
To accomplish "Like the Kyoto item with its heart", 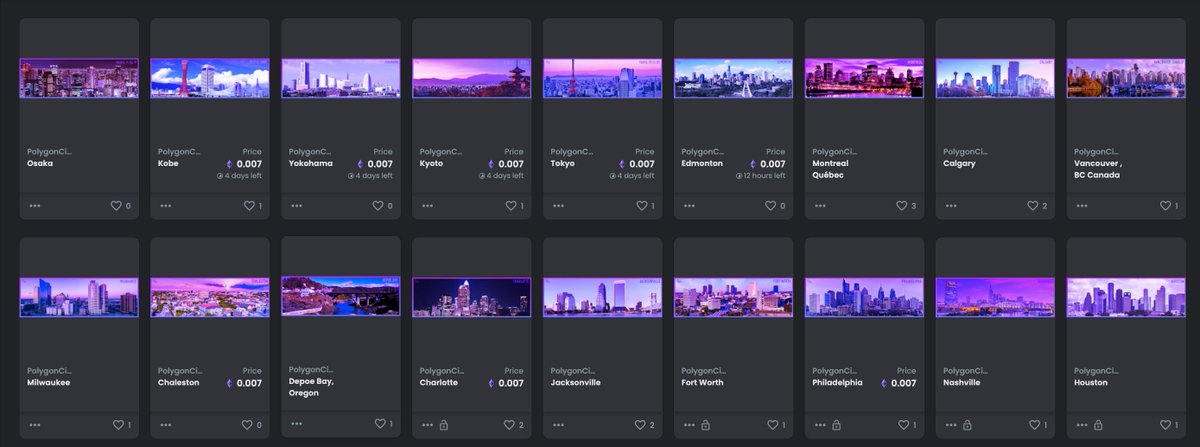I will 510,206.
